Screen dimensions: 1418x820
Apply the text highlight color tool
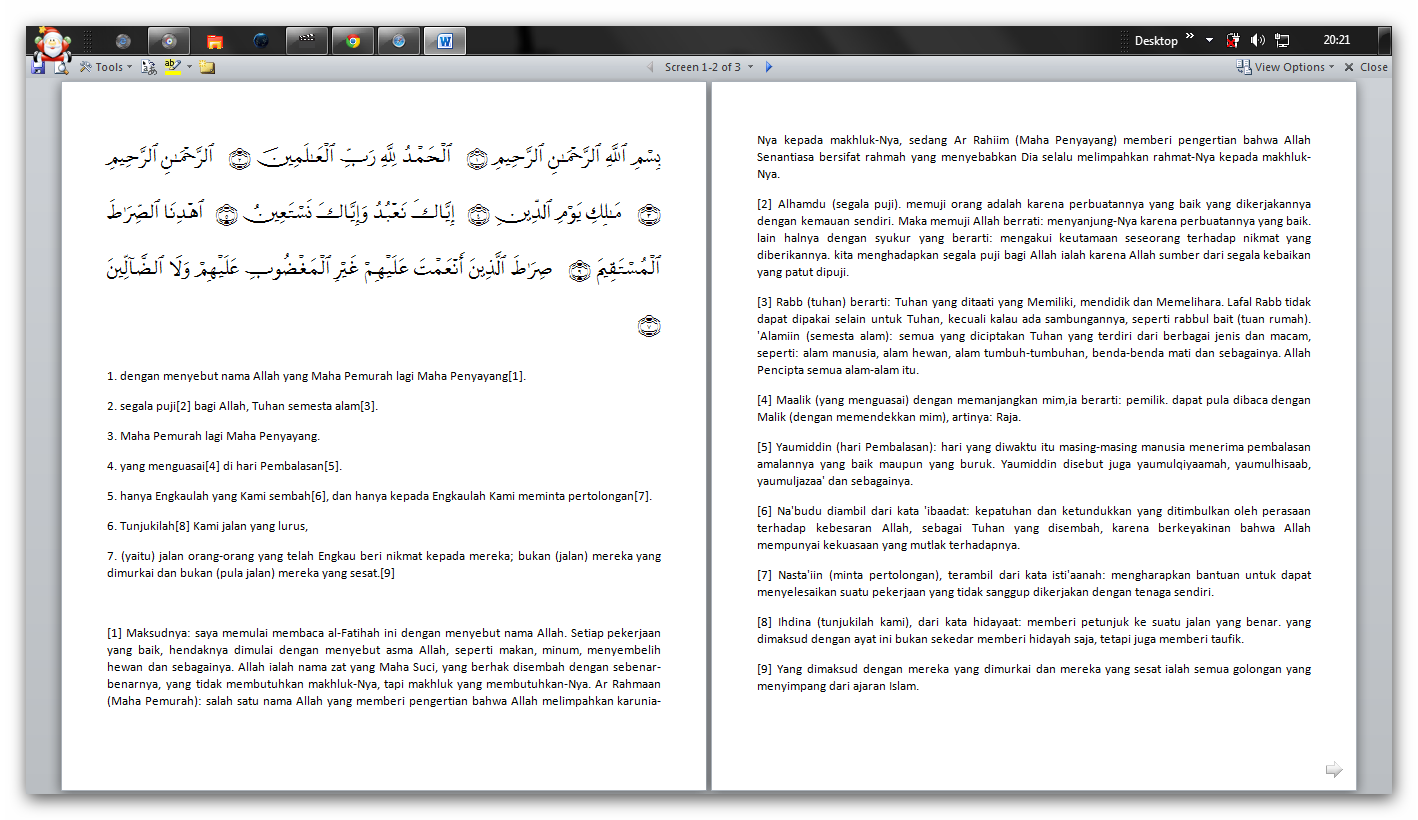(x=173, y=67)
